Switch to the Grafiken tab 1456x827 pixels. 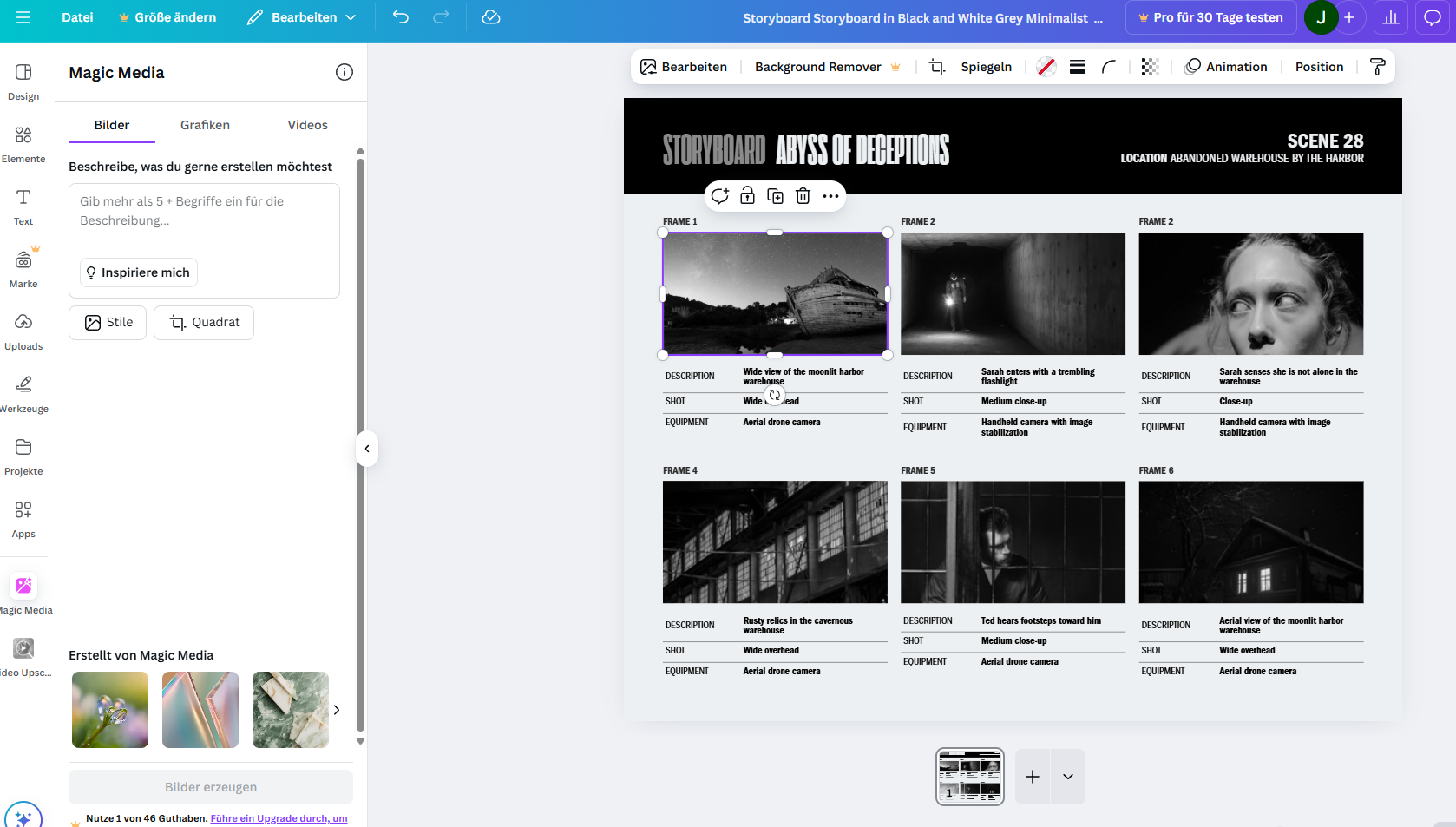(x=205, y=125)
